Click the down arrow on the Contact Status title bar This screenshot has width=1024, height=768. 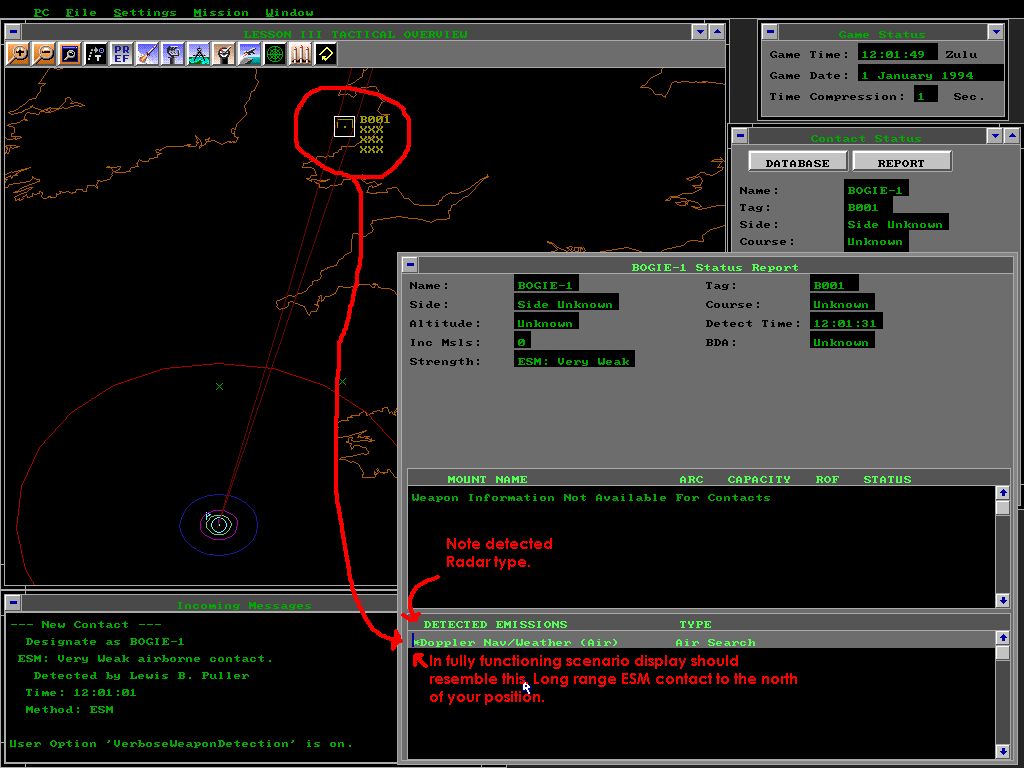click(x=995, y=136)
